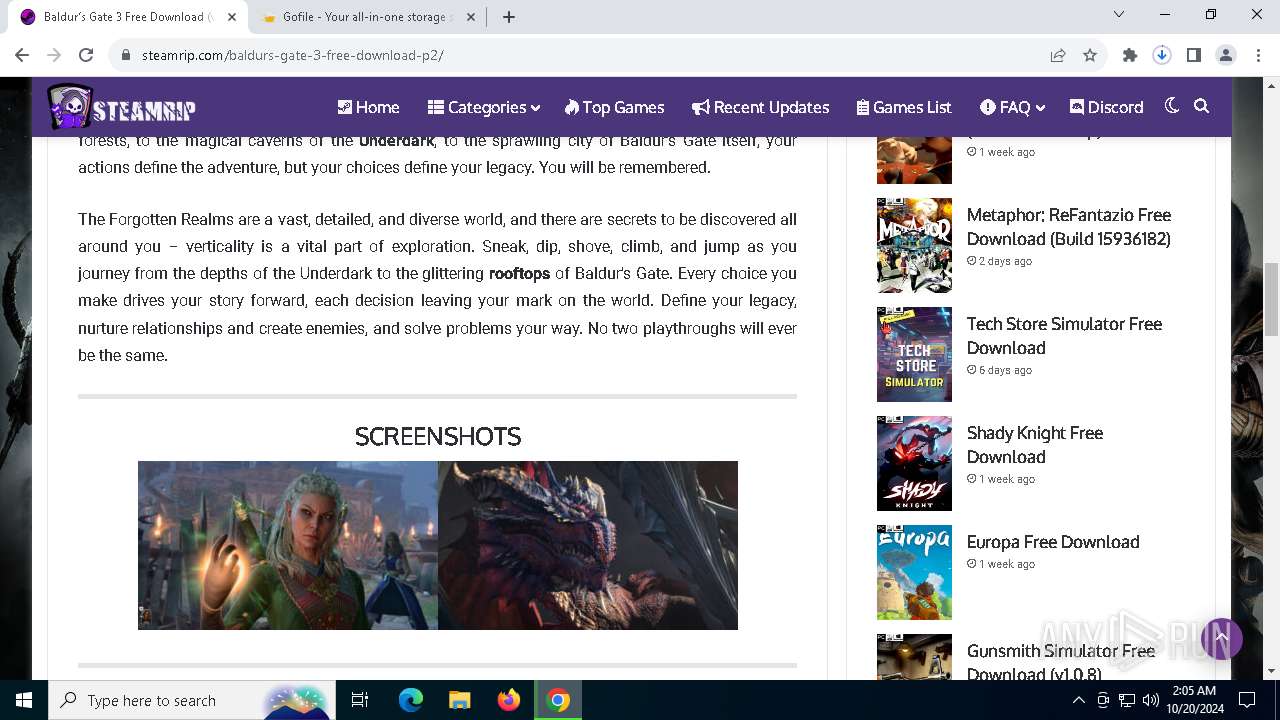Open the Games List page
Screen dimensions: 1280x720
coord(904,107)
